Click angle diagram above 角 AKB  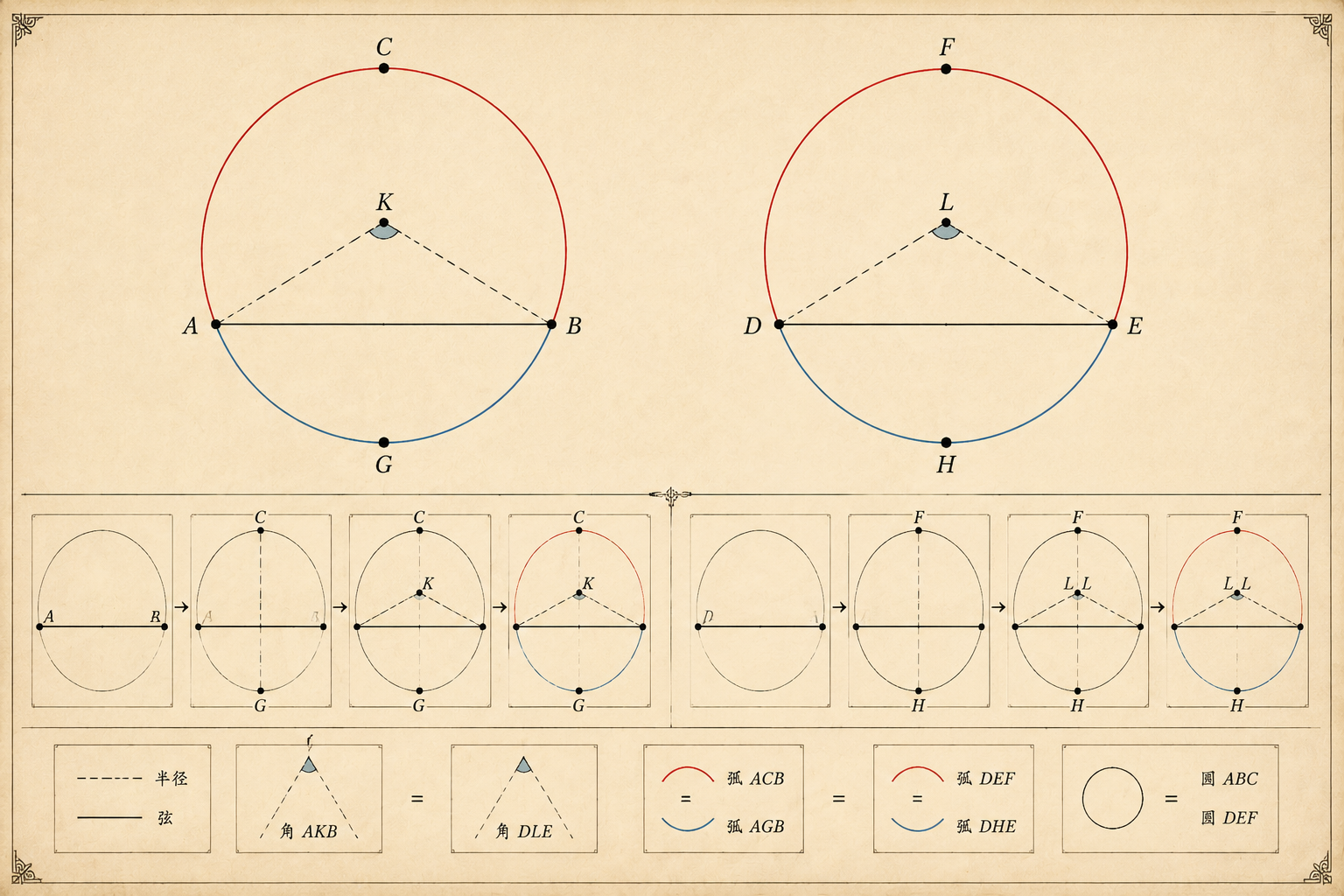coord(309,796)
